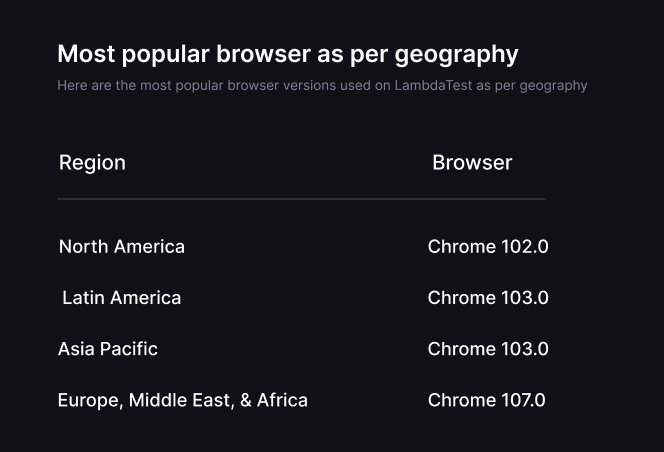Select Chrome 103.0 in the Latin America row
Viewport: 664px width, 452px height.
point(488,298)
